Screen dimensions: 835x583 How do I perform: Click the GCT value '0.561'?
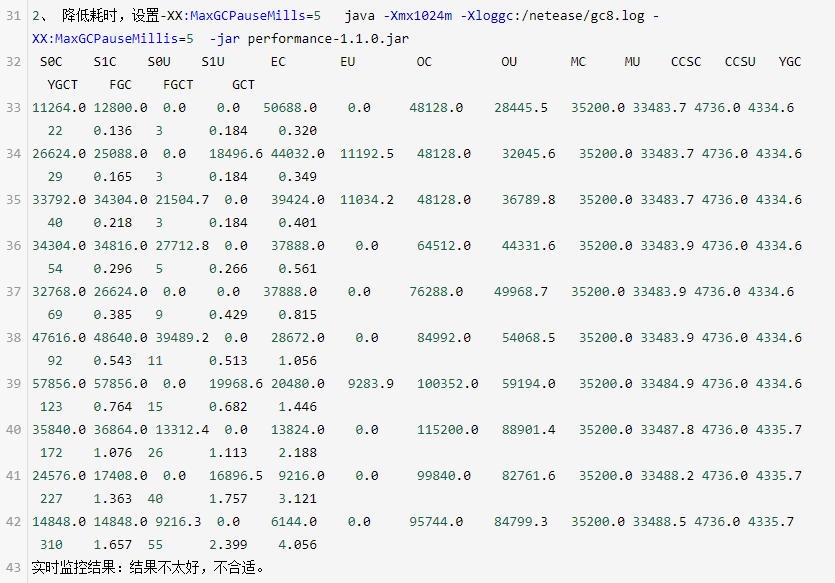[297, 268]
